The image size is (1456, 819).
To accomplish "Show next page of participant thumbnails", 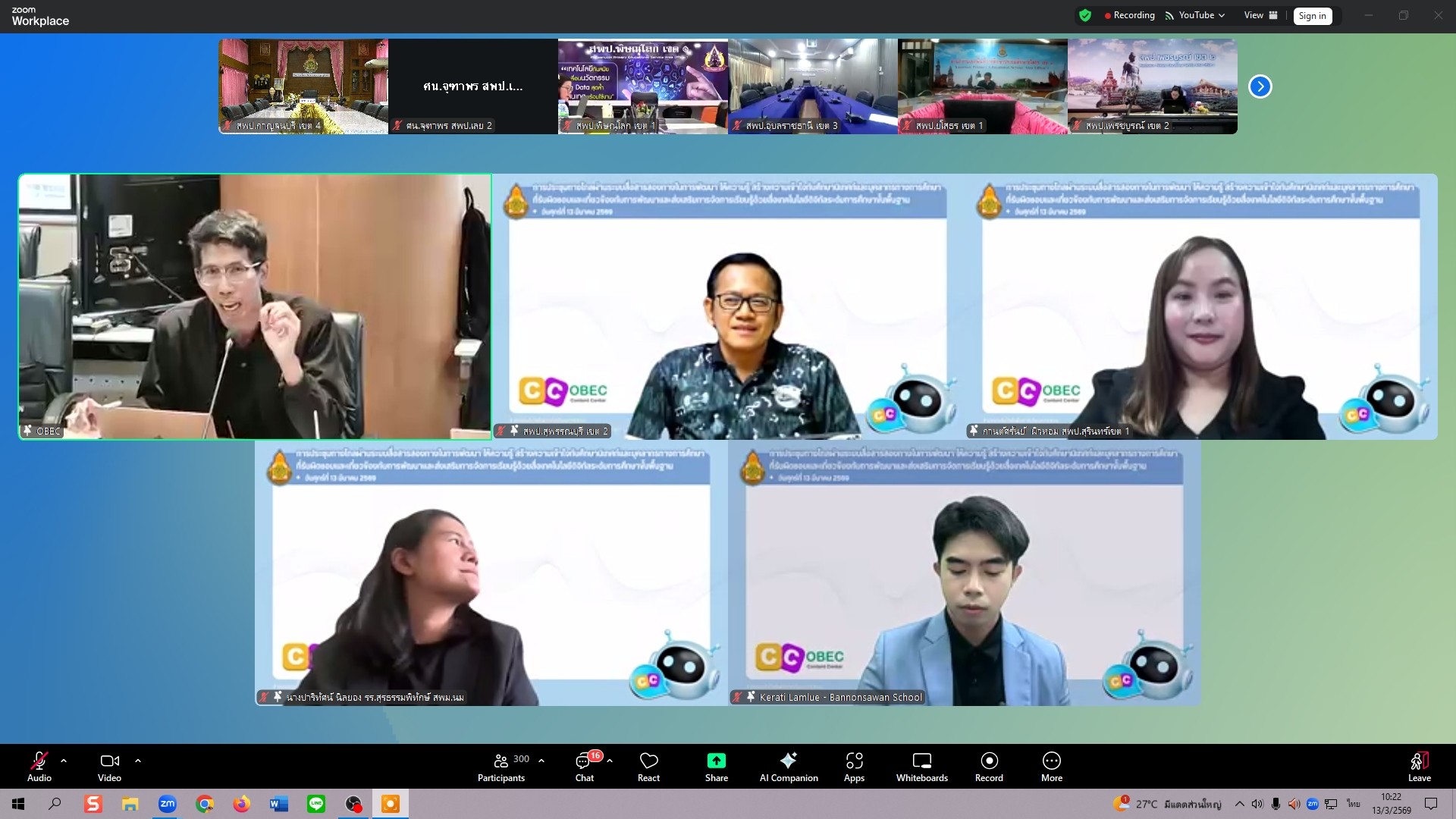I will click(1260, 86).
